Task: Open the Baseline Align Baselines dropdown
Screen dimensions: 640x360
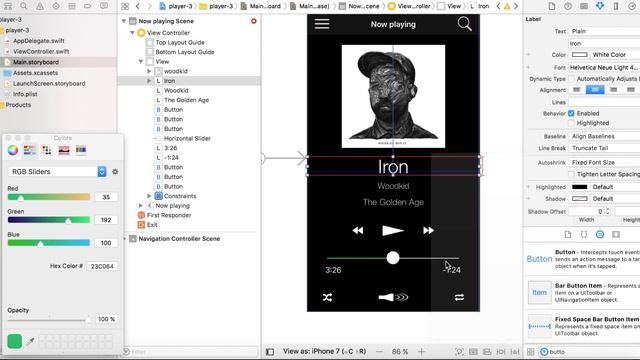Action: (604, 136)
